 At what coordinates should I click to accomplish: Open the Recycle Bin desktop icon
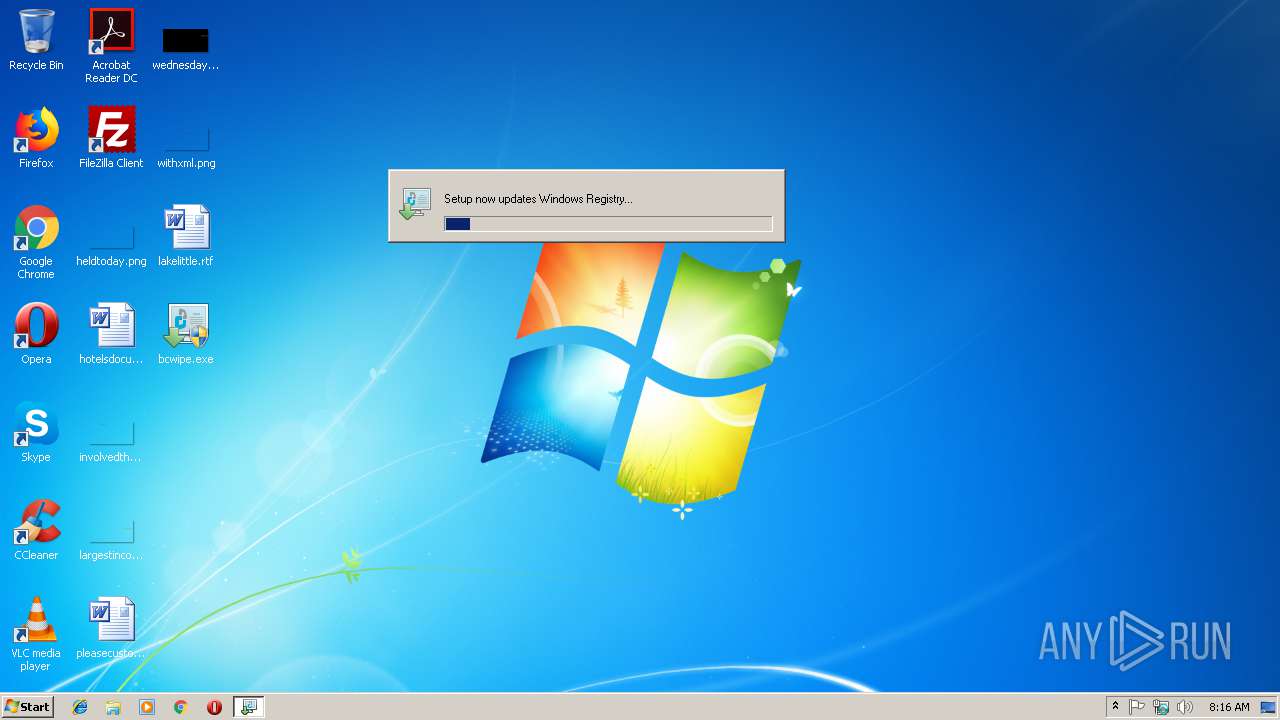coord(36,40)
